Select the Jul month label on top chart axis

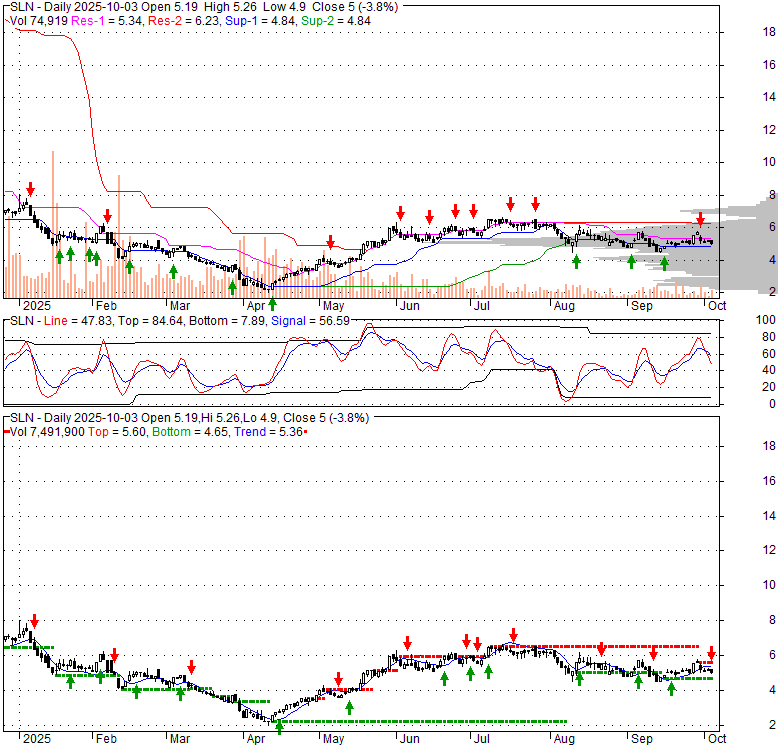coord(481,305)
